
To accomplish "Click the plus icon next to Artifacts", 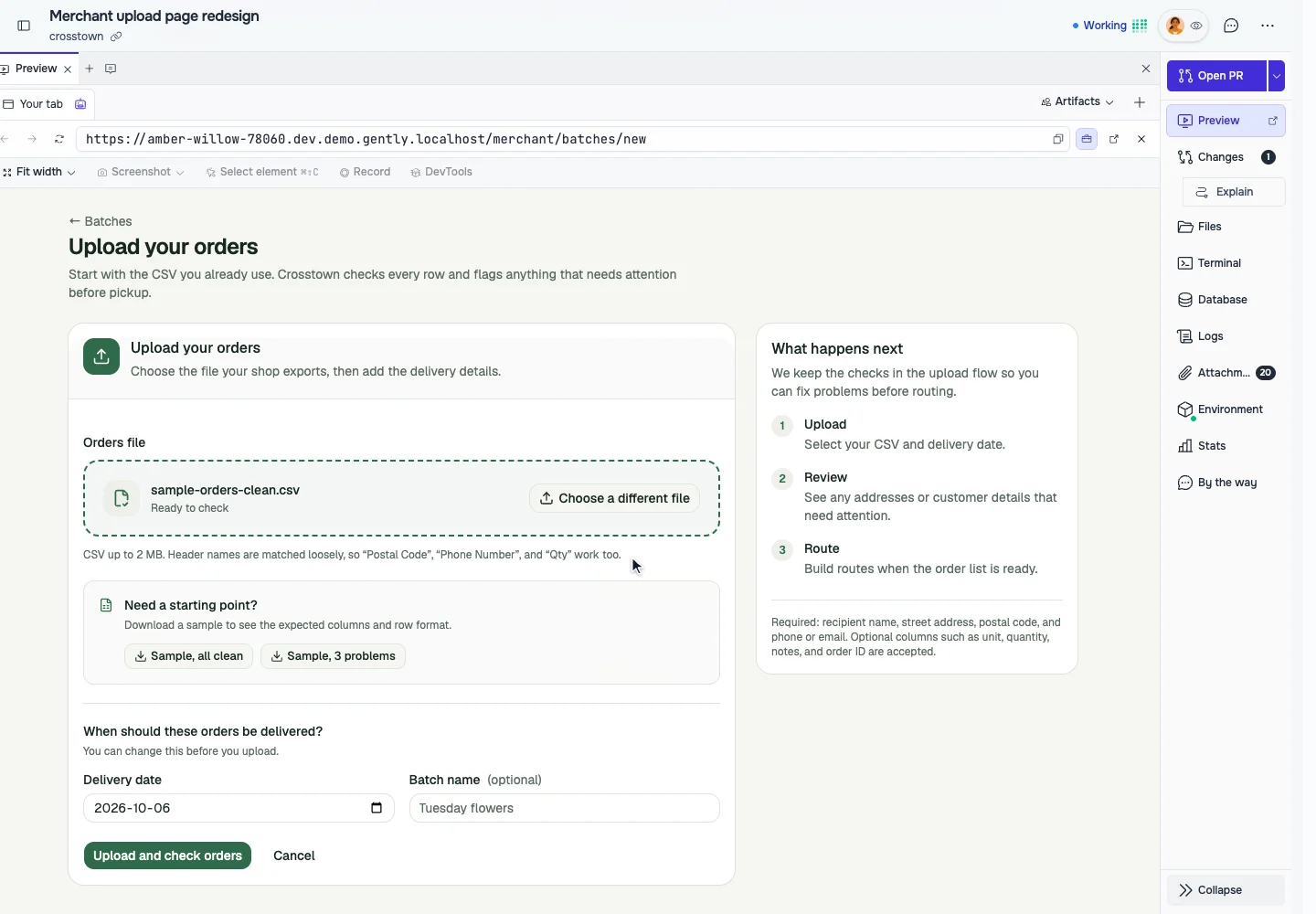I will pyautogui.click(x=1140, y=102).
